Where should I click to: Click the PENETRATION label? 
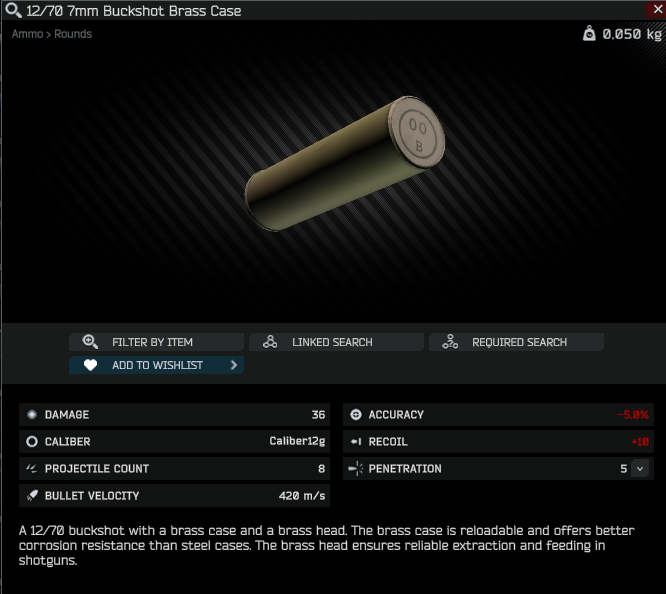tap(405, 469)
